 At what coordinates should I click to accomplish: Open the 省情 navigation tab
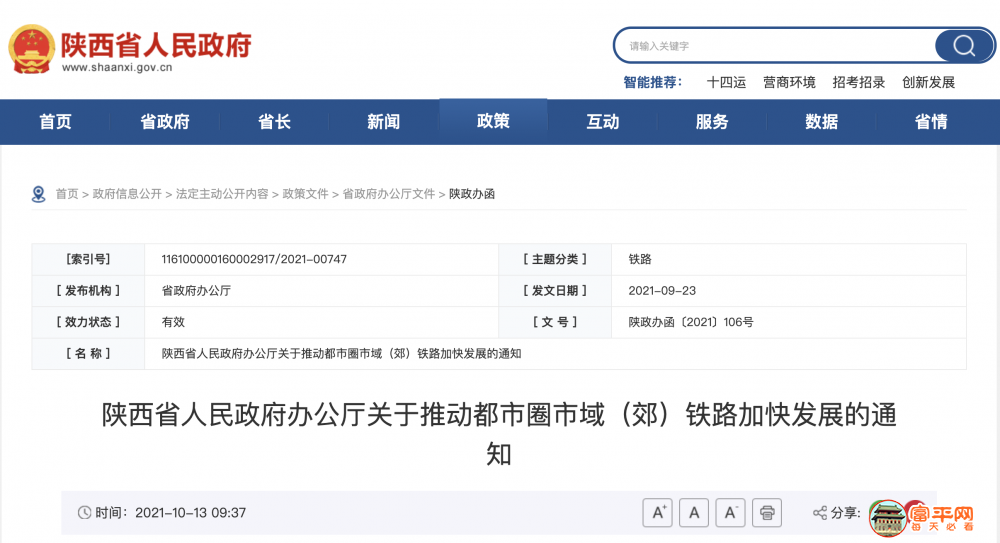pyautogui.click(x=931, y=121)
